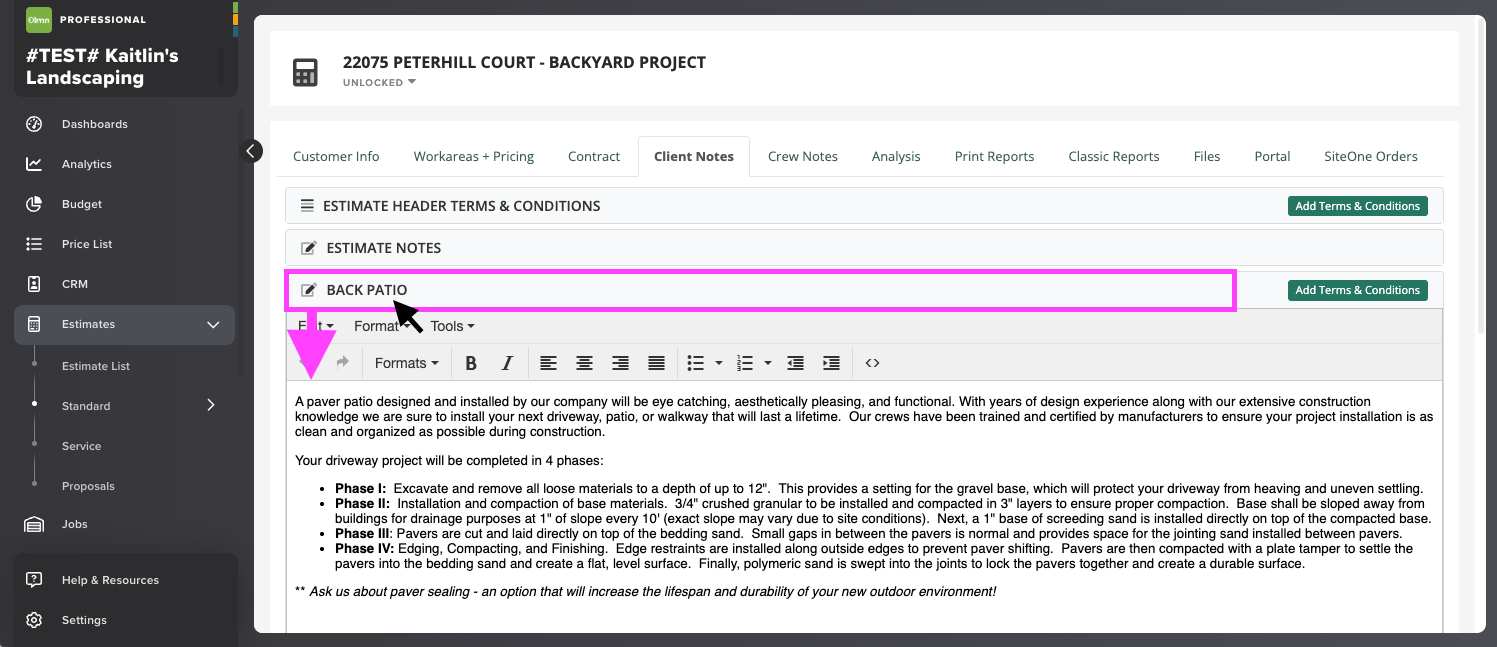1497x647 pixels.
Task: Click the edit icon beside Estimate Notes
Action: coord(309,248)
